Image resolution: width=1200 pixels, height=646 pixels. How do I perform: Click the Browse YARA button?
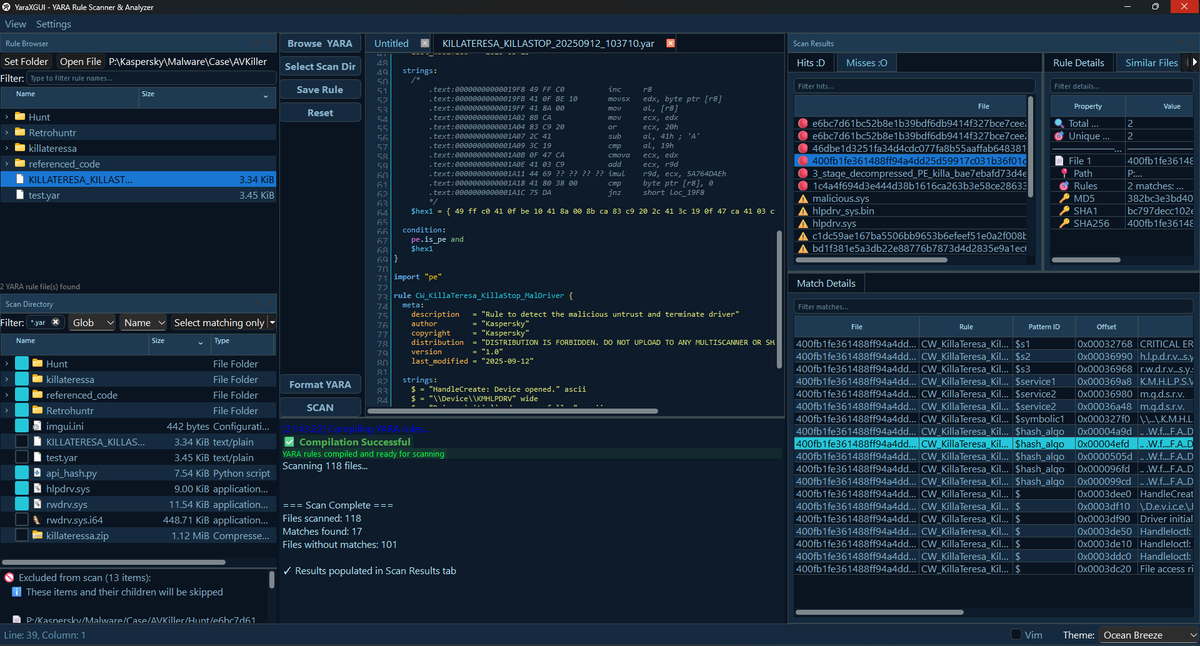pos(319,44)
